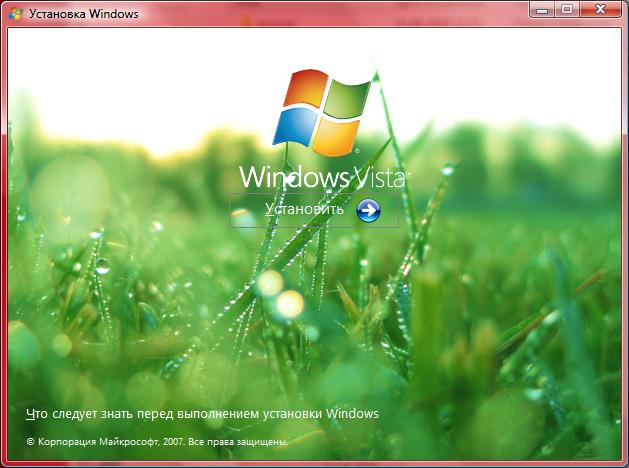Minimize the Установка Windows window
The width and height of the screenshot is (629, 468).
tap(542, 10)
